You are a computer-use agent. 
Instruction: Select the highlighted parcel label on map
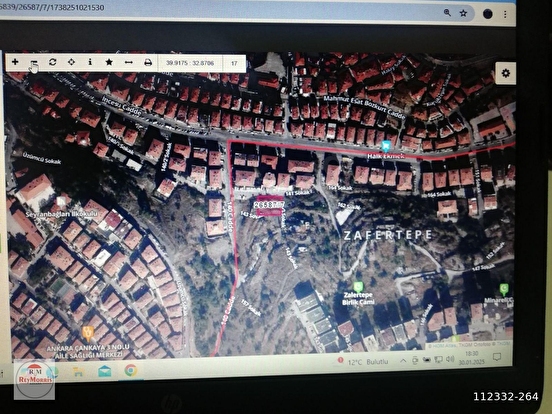pos(270,205)
